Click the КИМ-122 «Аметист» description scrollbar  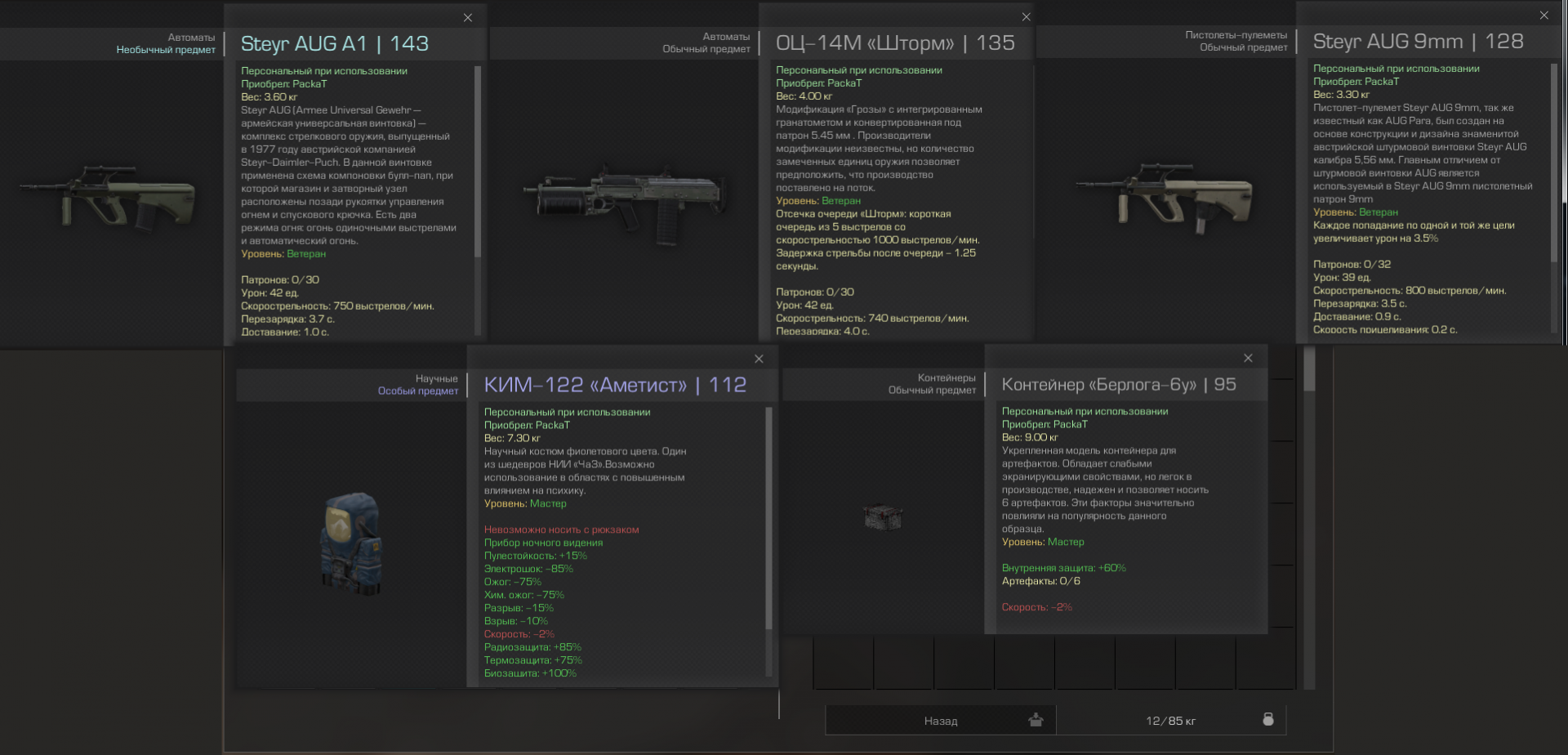[x=768, y=519]
